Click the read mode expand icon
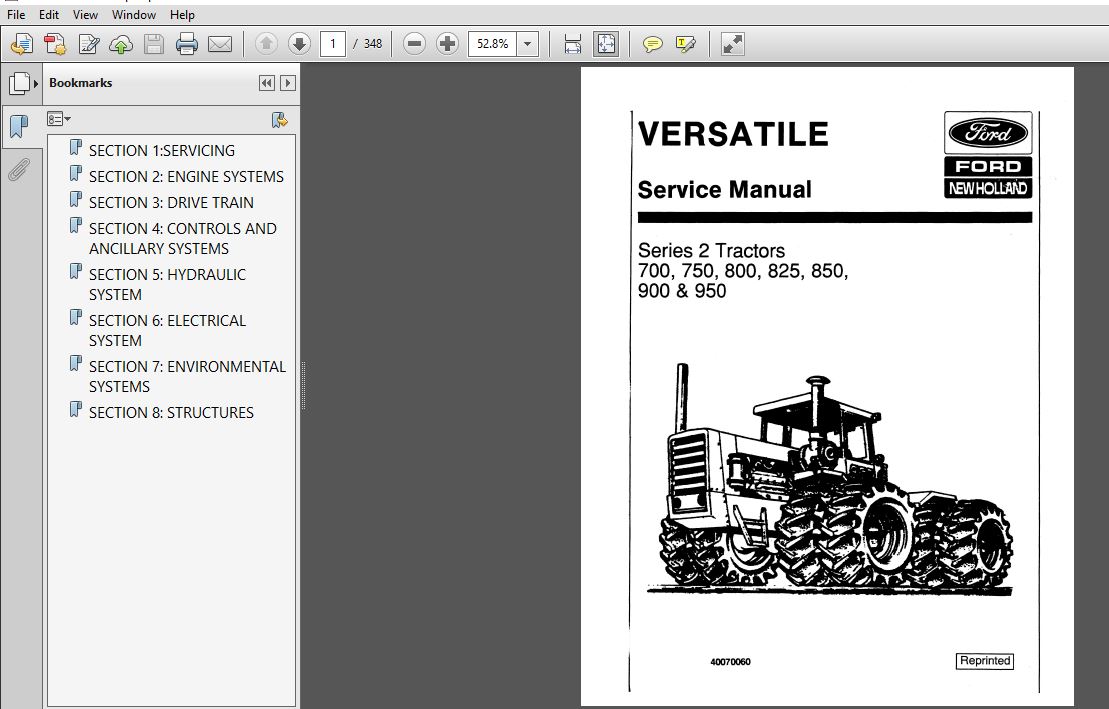Viewport: 1109px width, 709px height. coord(732,44)
